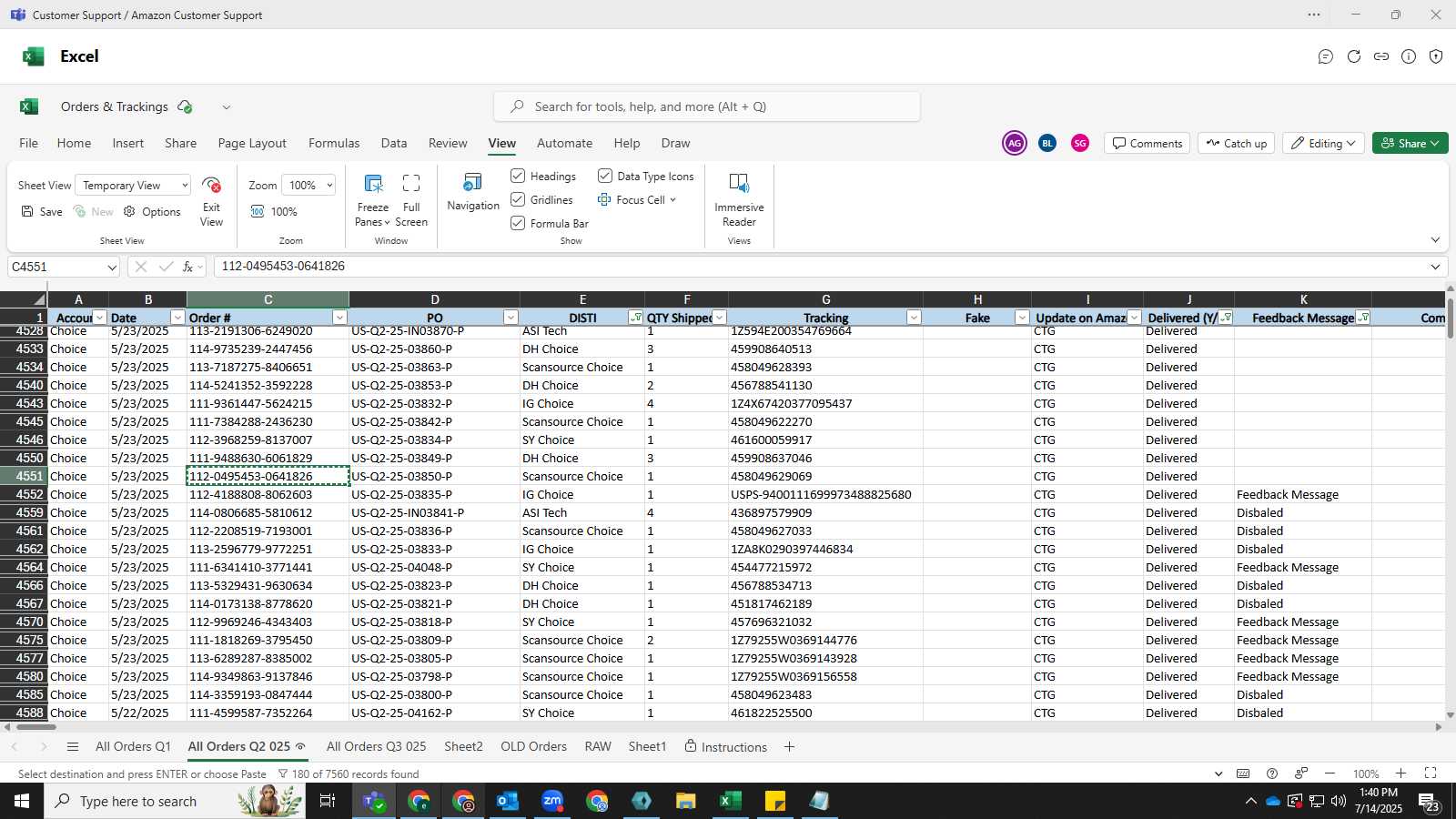The width and height of the screenshot is (1456, 819).
Task: Click the cancel formula X icon
Action: [141, 267]
